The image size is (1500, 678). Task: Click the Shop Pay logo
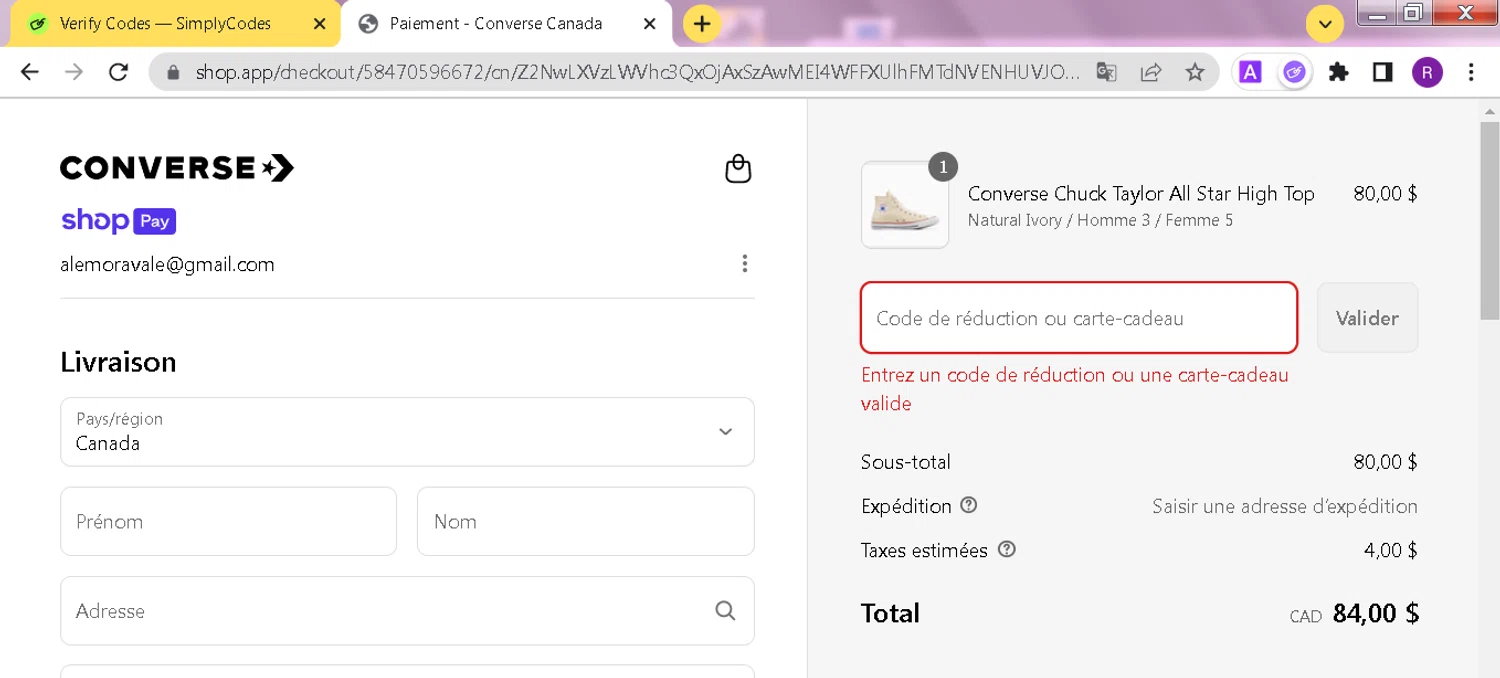(x=118, y=220)
